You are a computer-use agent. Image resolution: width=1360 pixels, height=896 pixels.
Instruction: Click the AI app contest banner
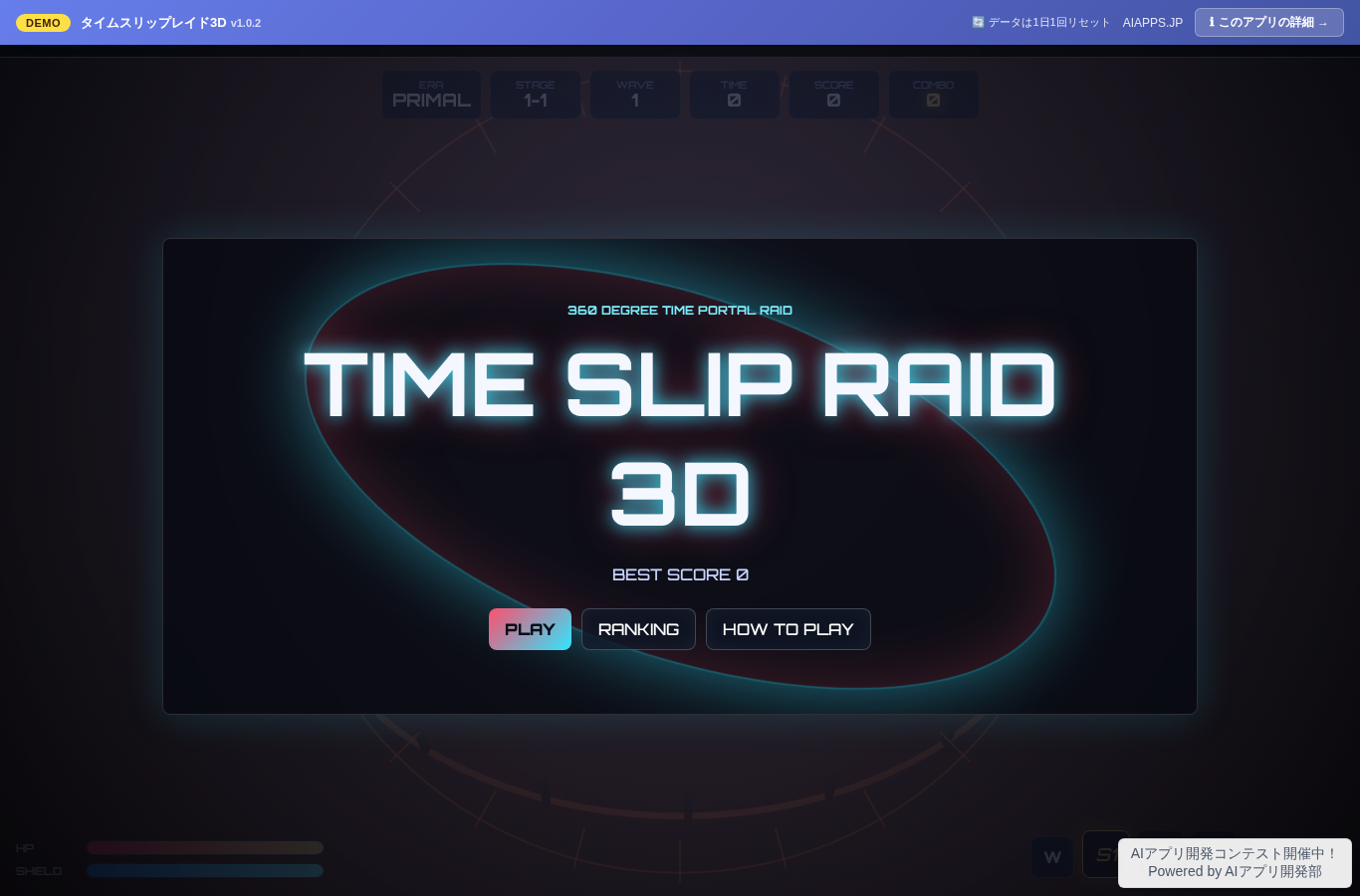click(1235, 862)
